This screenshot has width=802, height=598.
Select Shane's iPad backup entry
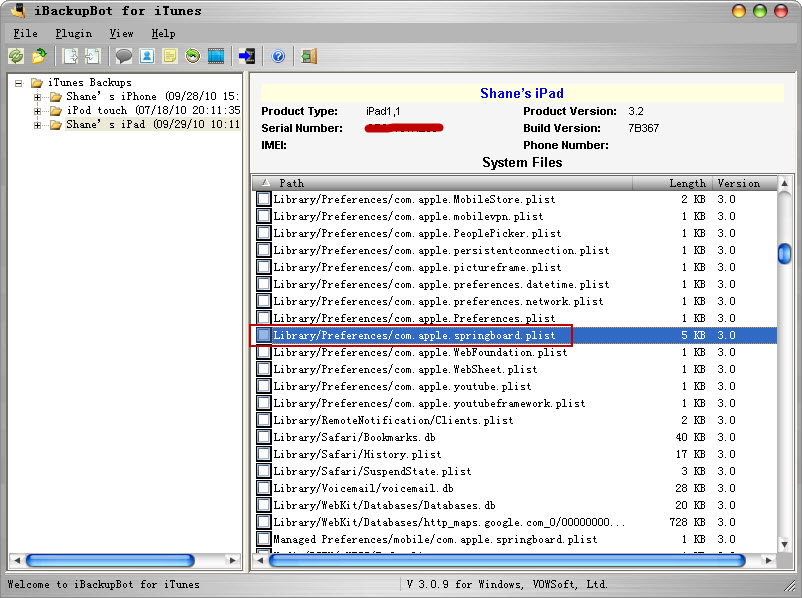pos(152,124)
